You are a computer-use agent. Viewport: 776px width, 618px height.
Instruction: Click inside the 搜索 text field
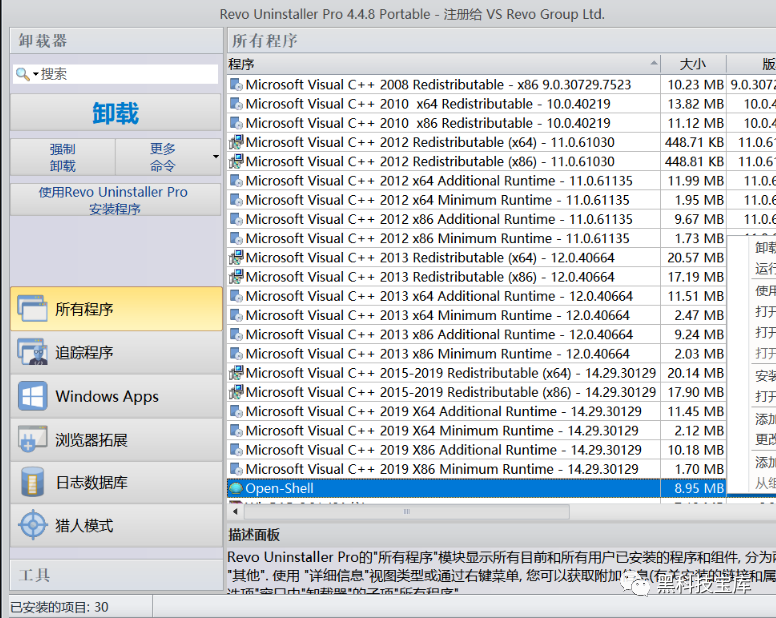pyautogui.click(x=126, y=74)
